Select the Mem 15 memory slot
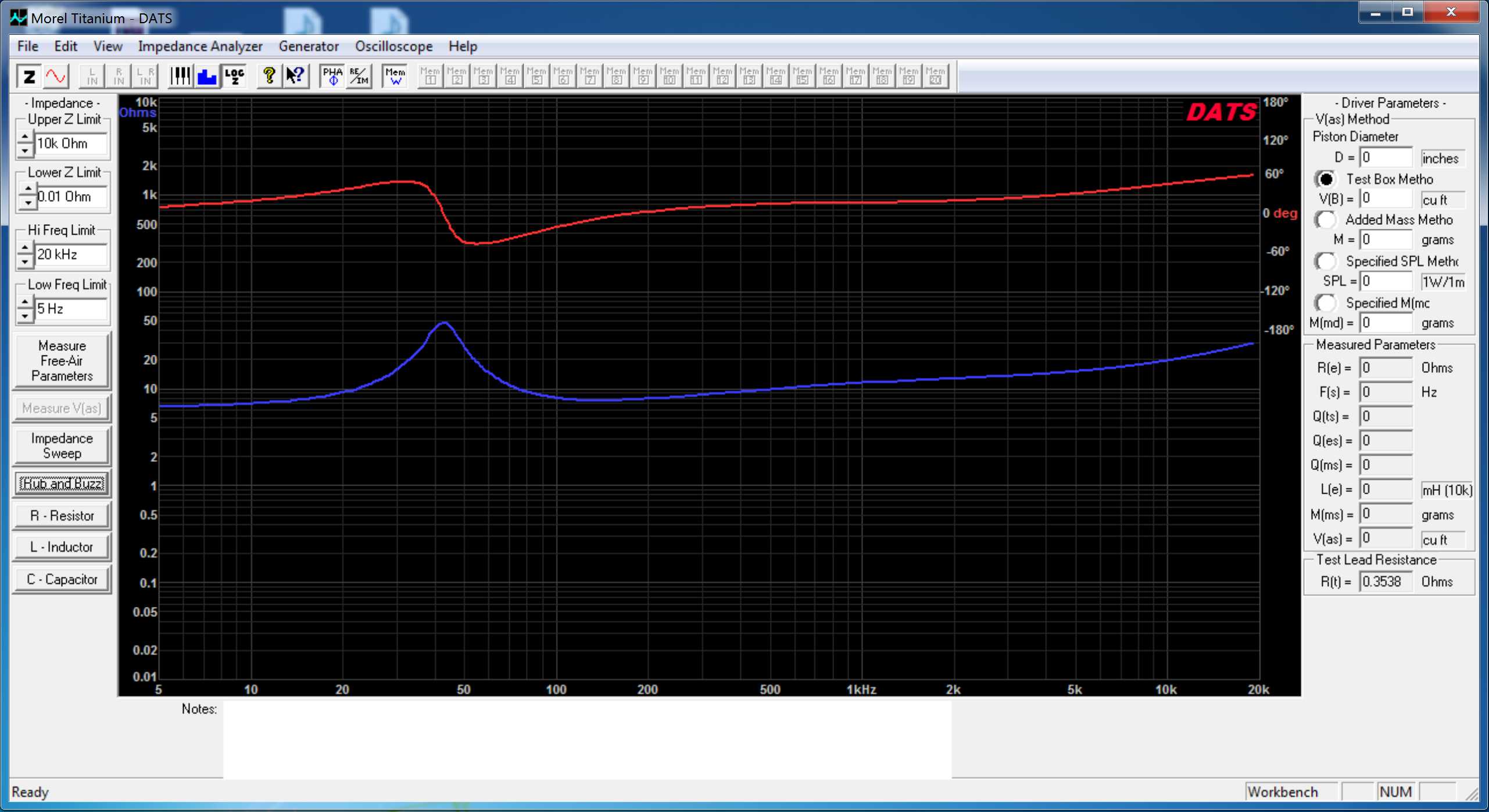The height and width of the screenshot is (812, 1489). pyautogui.click(x=803, y=76)
